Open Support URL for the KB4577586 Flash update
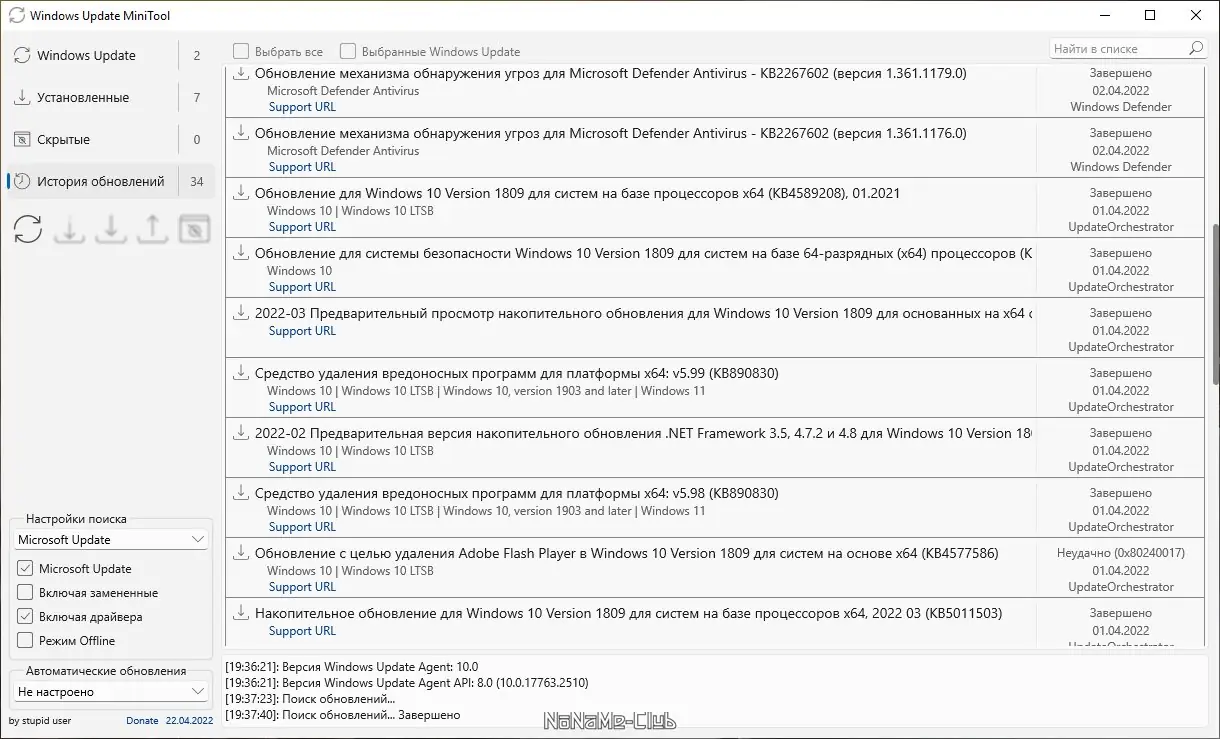This screenshot has width=1220, height=739. click(302, 587)
